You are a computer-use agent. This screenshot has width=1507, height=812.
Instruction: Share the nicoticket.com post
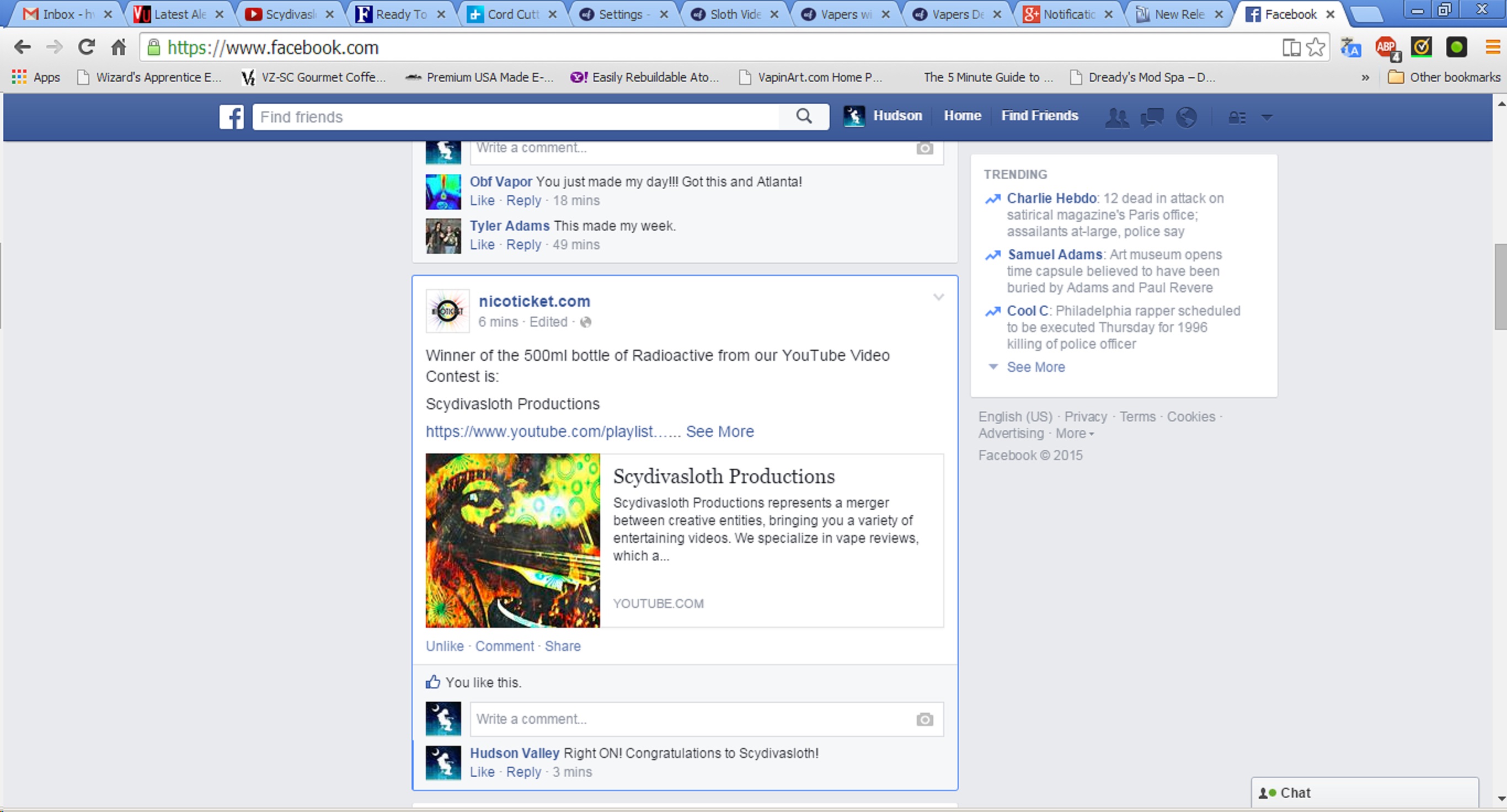562,646
